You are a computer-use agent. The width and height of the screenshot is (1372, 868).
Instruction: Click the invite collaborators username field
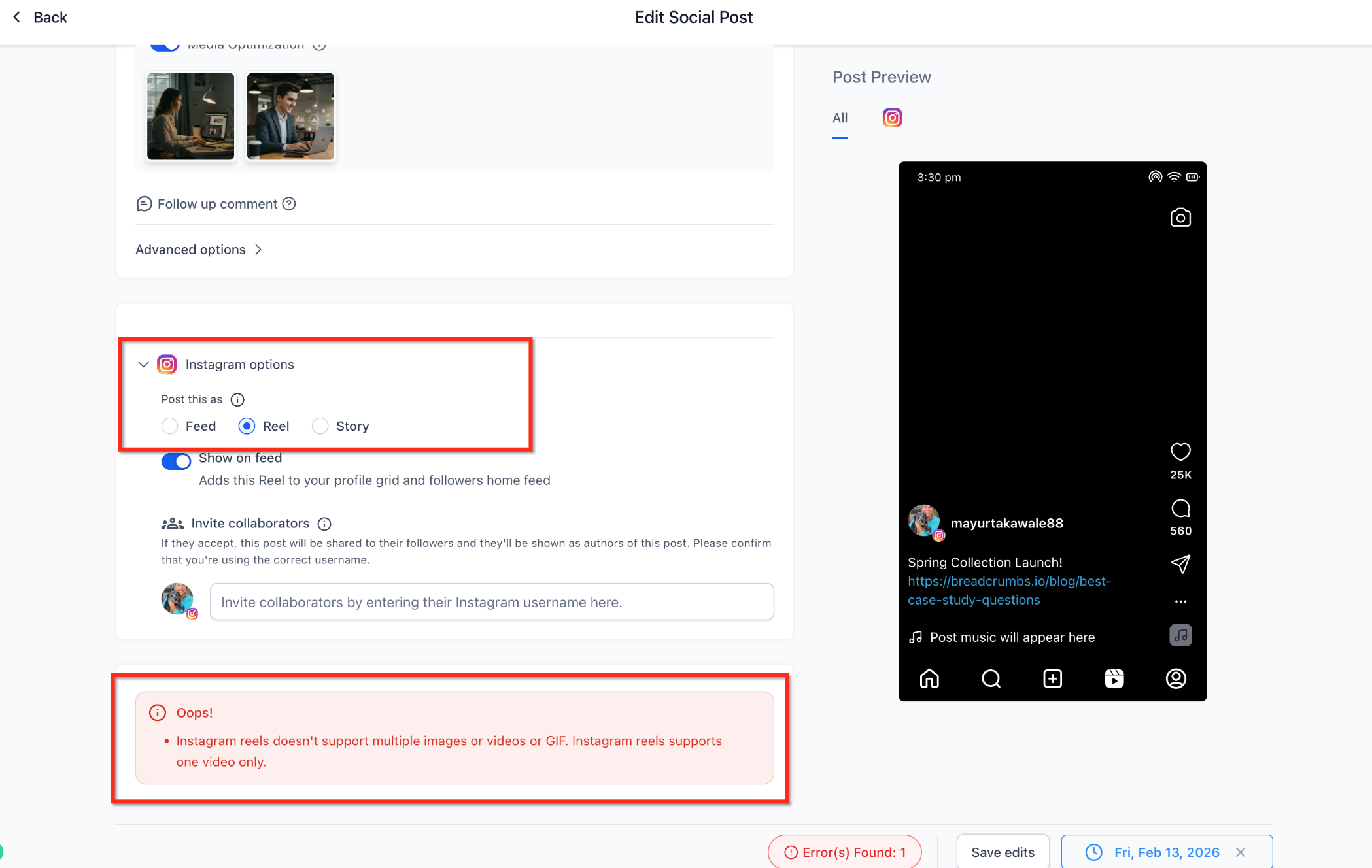[x=491, y=602]
